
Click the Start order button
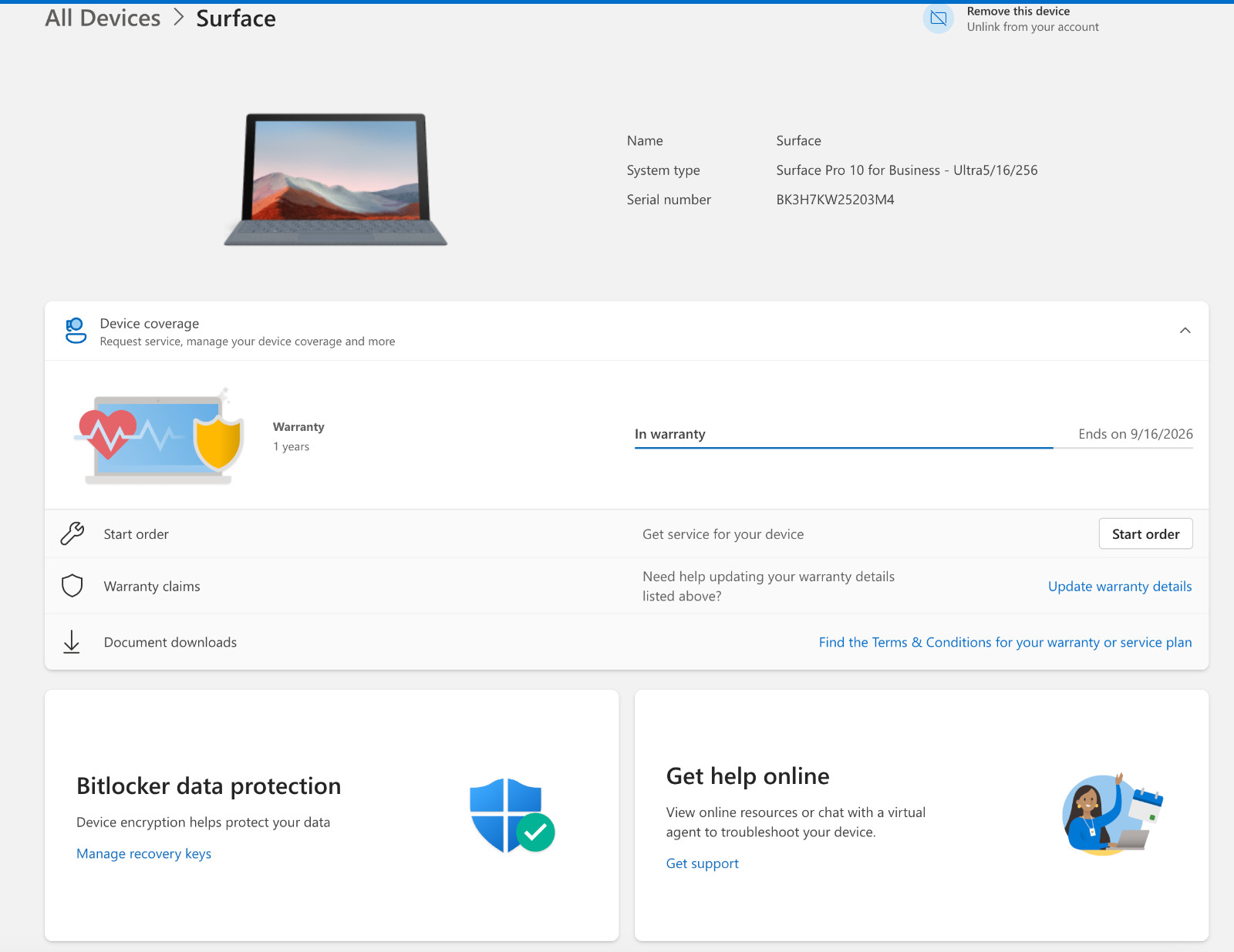pos(1145,534)
